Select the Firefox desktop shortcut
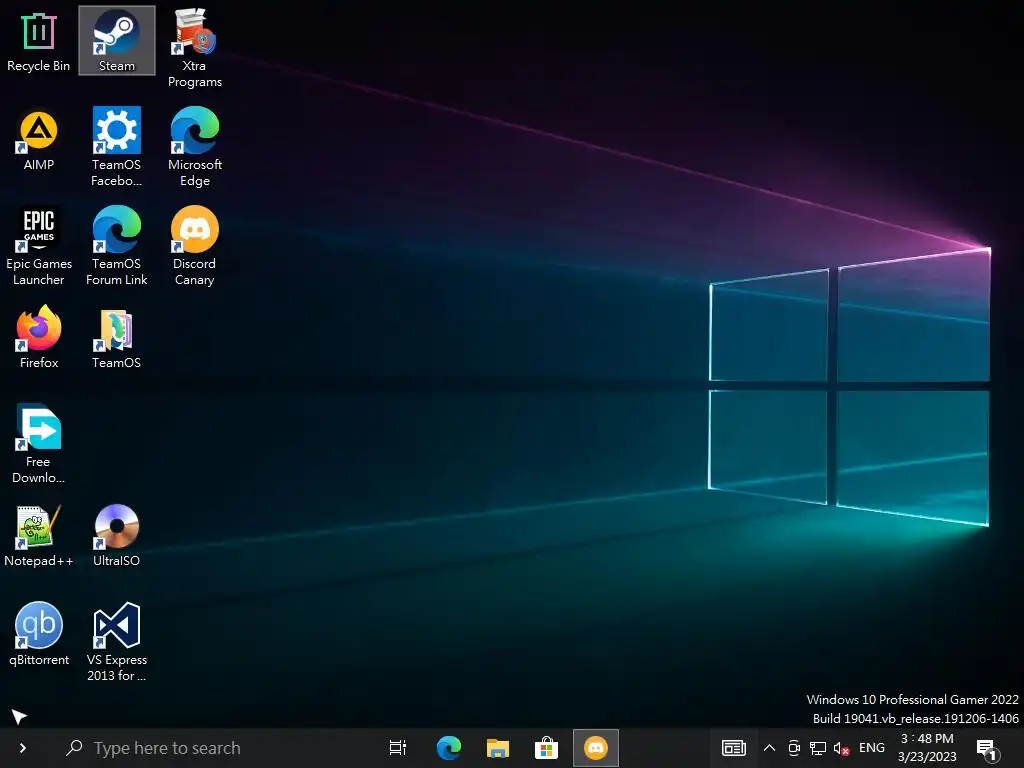The width and height of the screenshot is (1024, 768). tap(39, 338)
